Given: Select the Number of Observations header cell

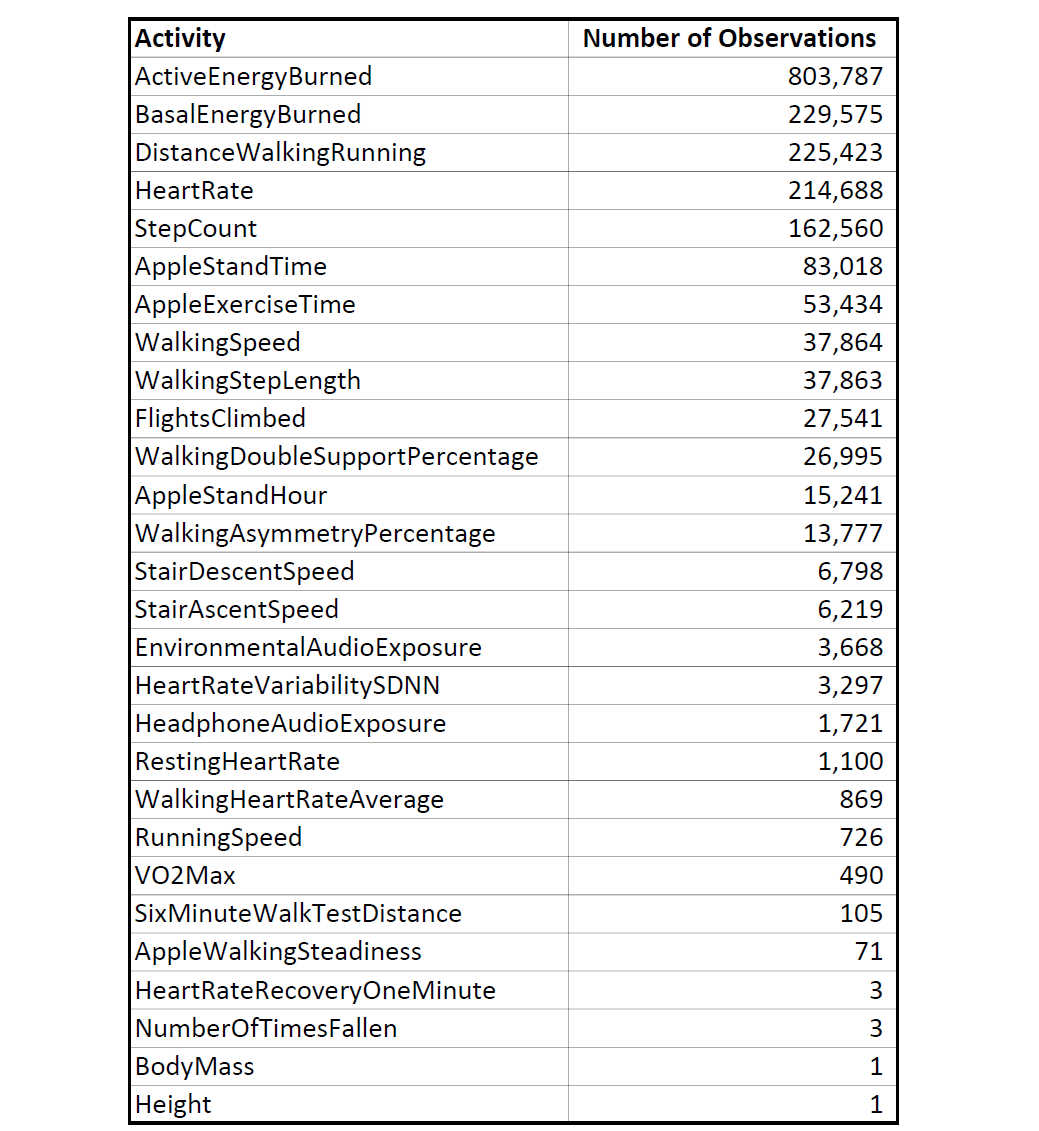Looking at the screenshot, I should pos(732,38).
